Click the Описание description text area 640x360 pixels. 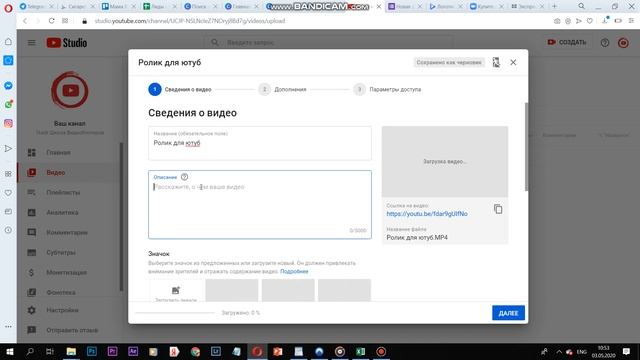(260, 204)
